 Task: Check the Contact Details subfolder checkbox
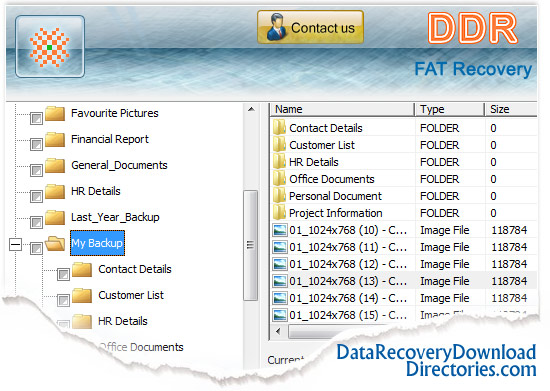tap(63, 274)
